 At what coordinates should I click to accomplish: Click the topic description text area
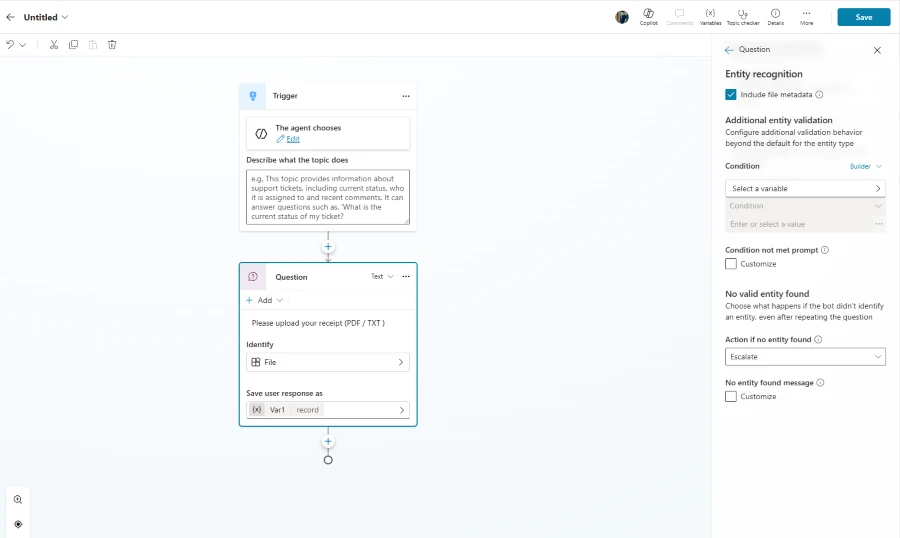[x=327, y=197]
